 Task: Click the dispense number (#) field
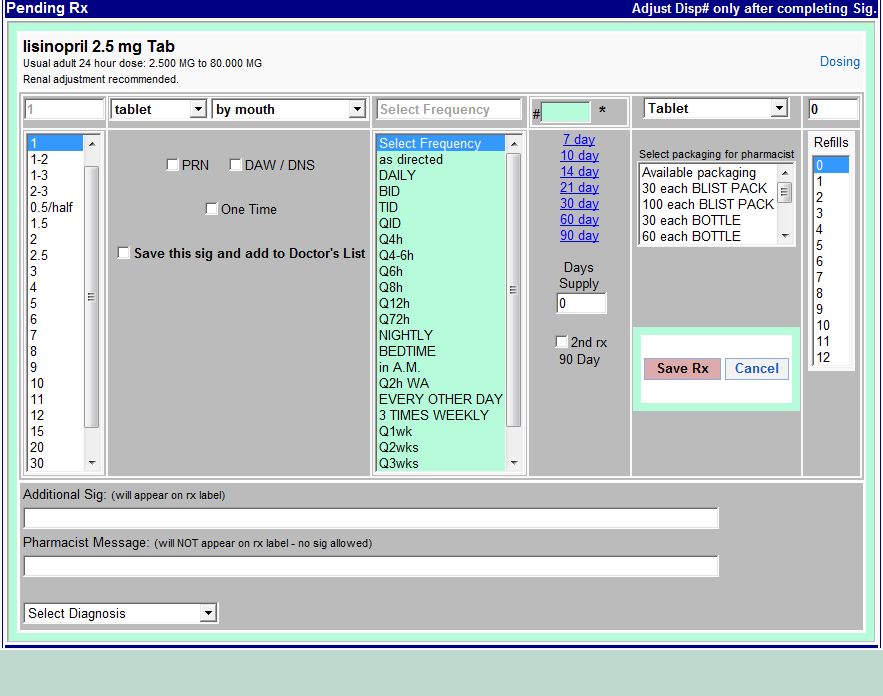tap(565, 112)
